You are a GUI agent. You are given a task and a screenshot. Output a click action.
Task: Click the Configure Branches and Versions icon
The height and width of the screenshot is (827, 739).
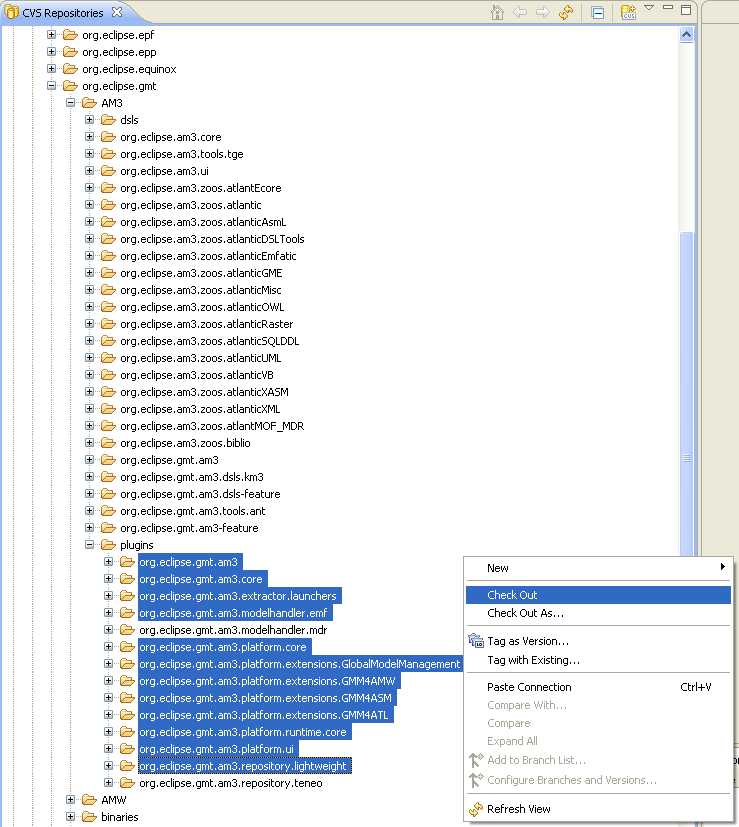point(476,780)
